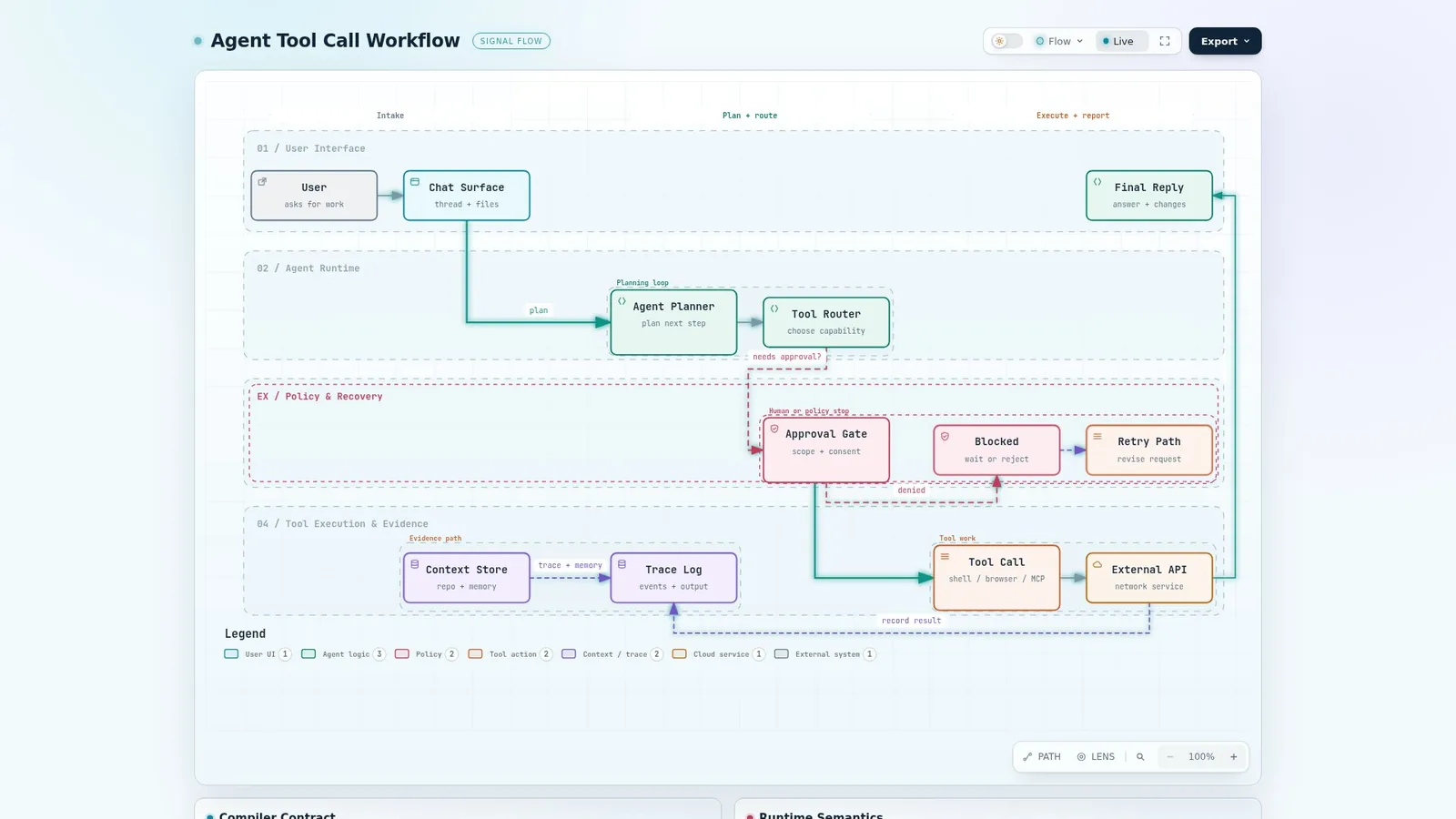This screenshot has width=1456, height=819.
Task: Toggle the light/dark theme switch
Action: point(1006,41)
